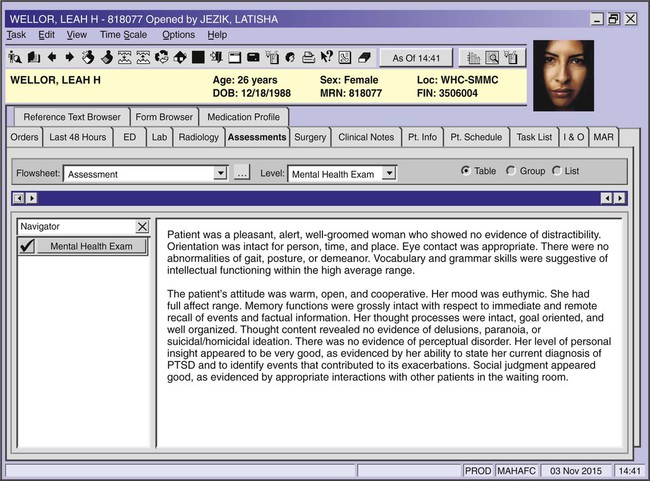
Task: Select the Table view radio button
Action: pyautogui.click(x=466, y=171)
